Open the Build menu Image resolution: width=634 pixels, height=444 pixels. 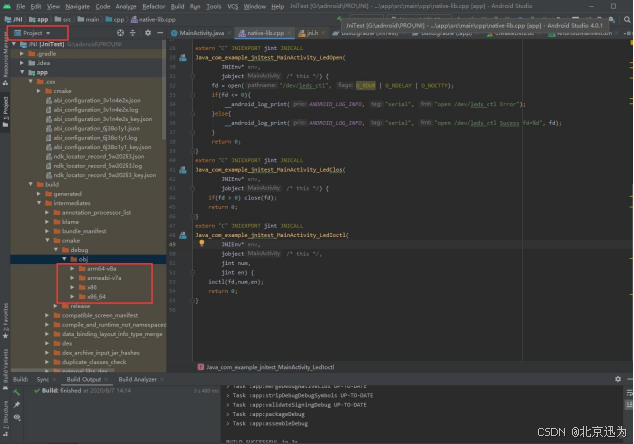pyautogui.click(x=177, y=6)
